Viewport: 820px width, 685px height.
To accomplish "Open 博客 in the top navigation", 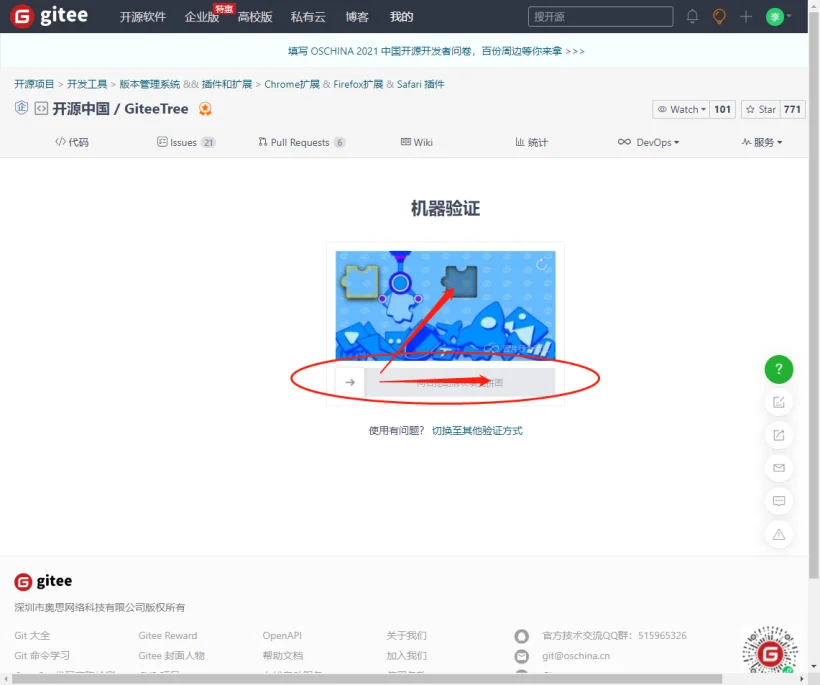I will (x=357, y=17).
